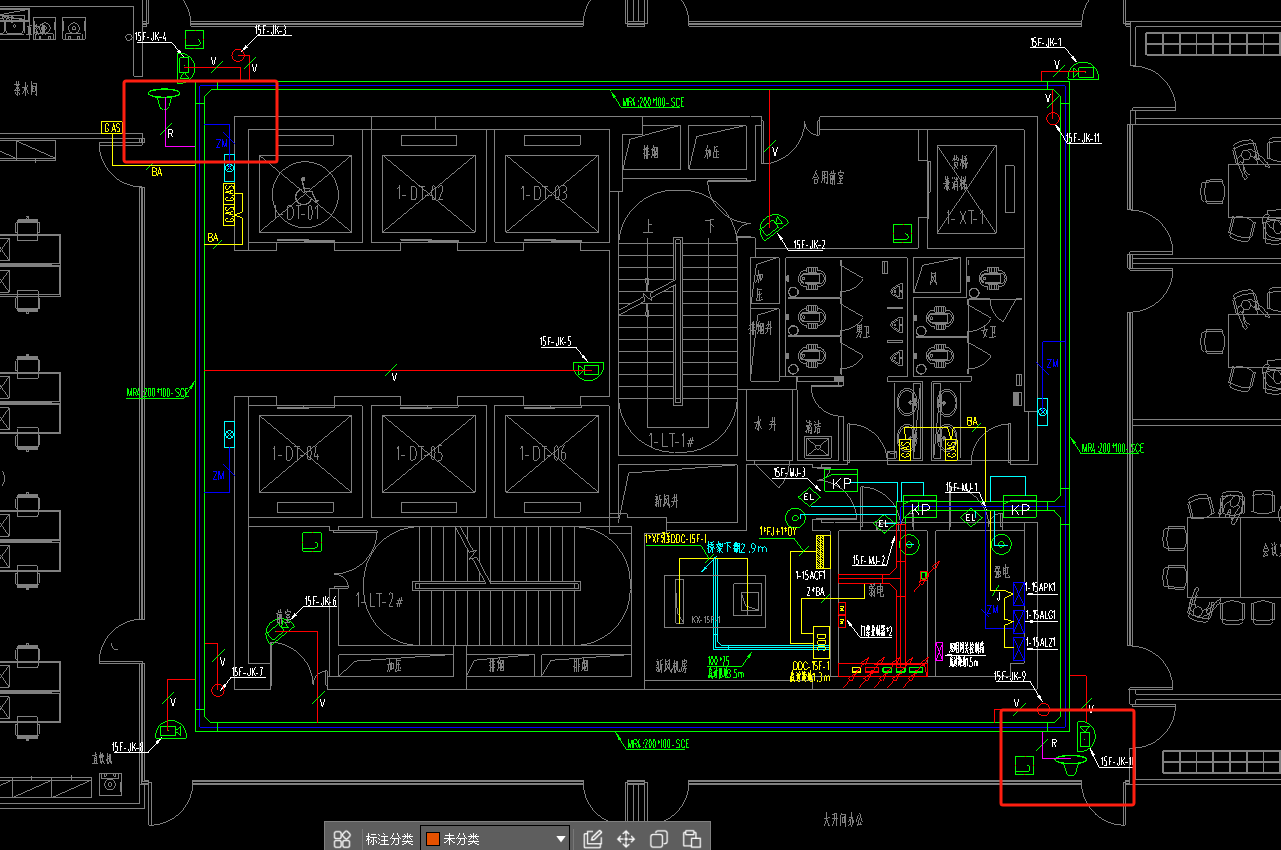Viewport: 1281px width, 850px height.
Task: Select the EL diamond below the 15F-MJ-1 label
Action: click(x=971, y=518)
